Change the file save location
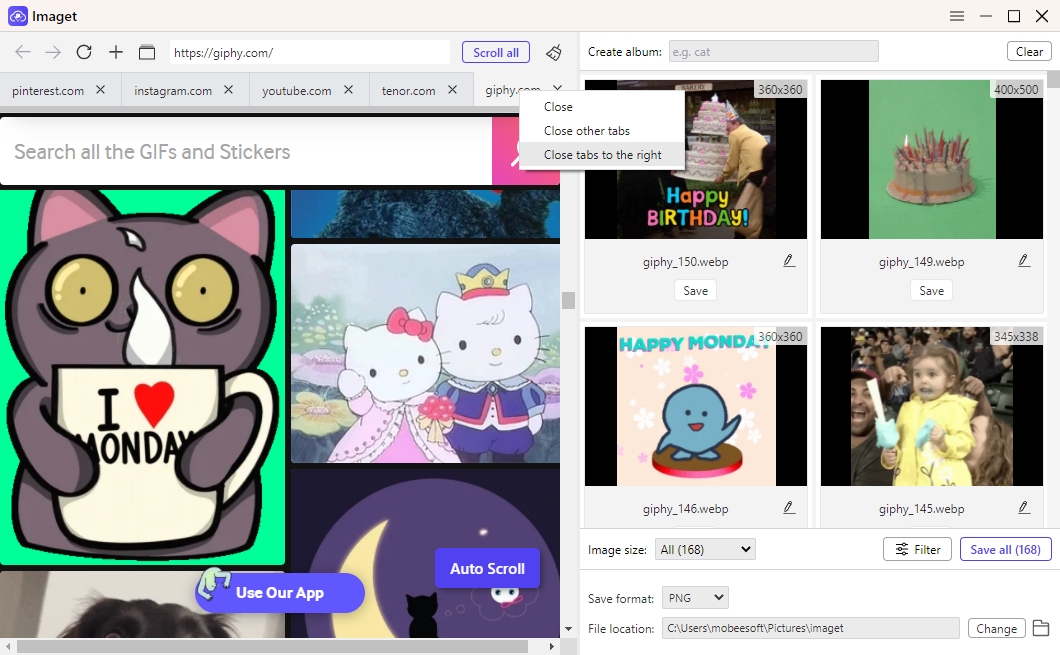The height and width of the screenshot is (655, 1060). coord(996,629)
